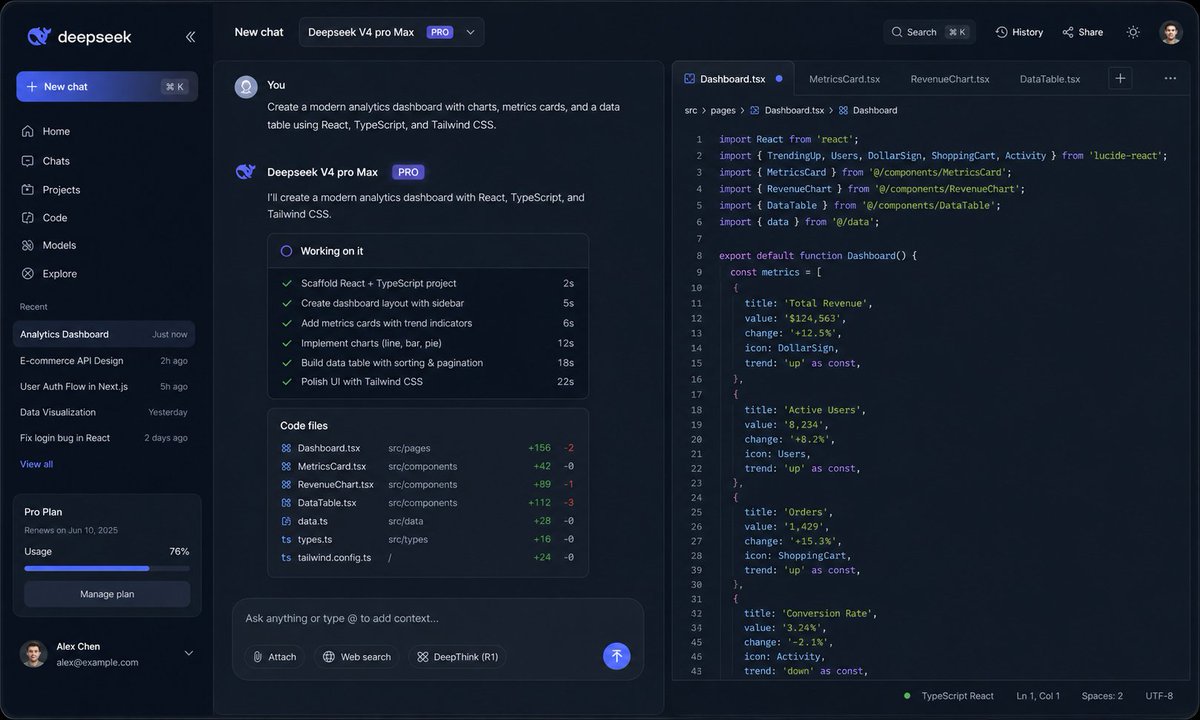Expand Alex Chen account menu chevron
1200x720 pixels.
pyautogui.click(x=189, y=654)
